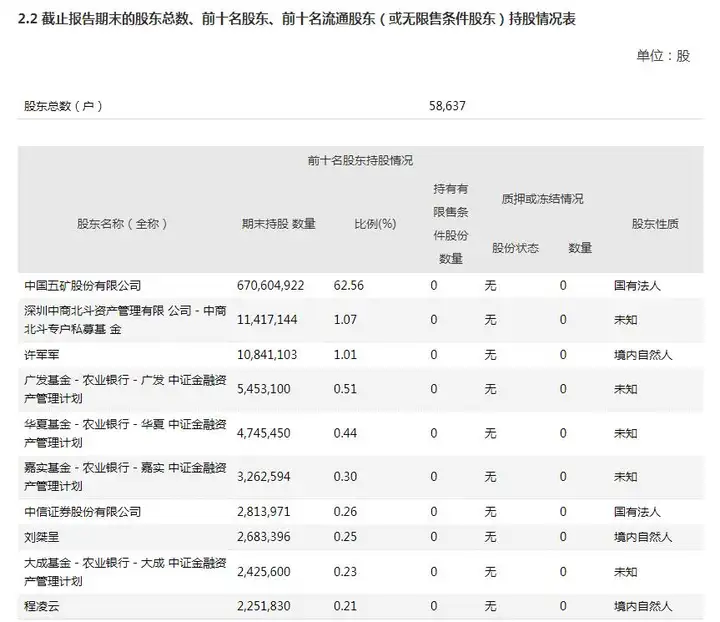Image resolution: width=720 pixels, height=622 pixels.
Task: Click 未知 in 华夏基金 row
Action: pos(625,433)
